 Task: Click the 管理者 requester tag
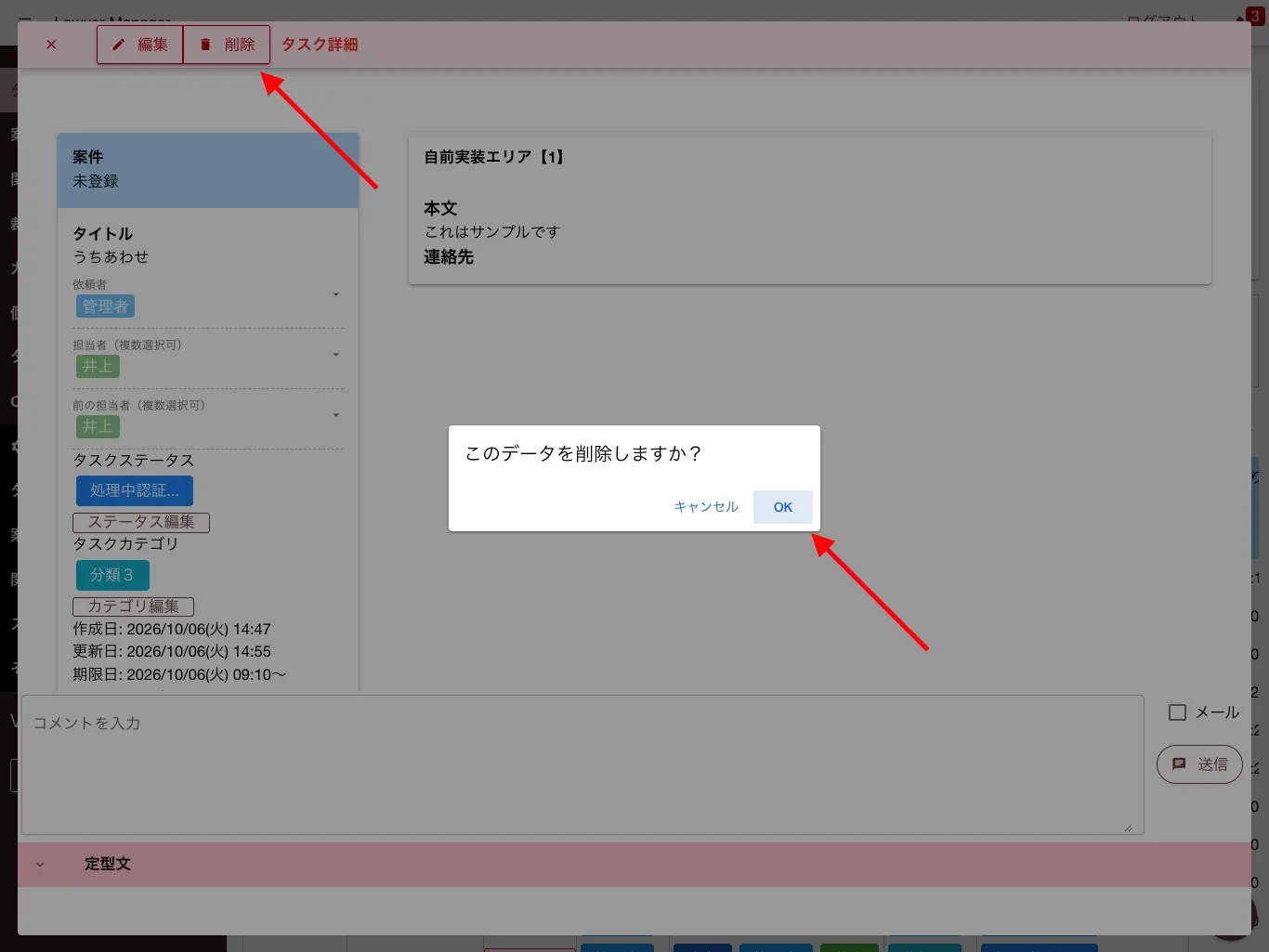(x=105, y=306)
